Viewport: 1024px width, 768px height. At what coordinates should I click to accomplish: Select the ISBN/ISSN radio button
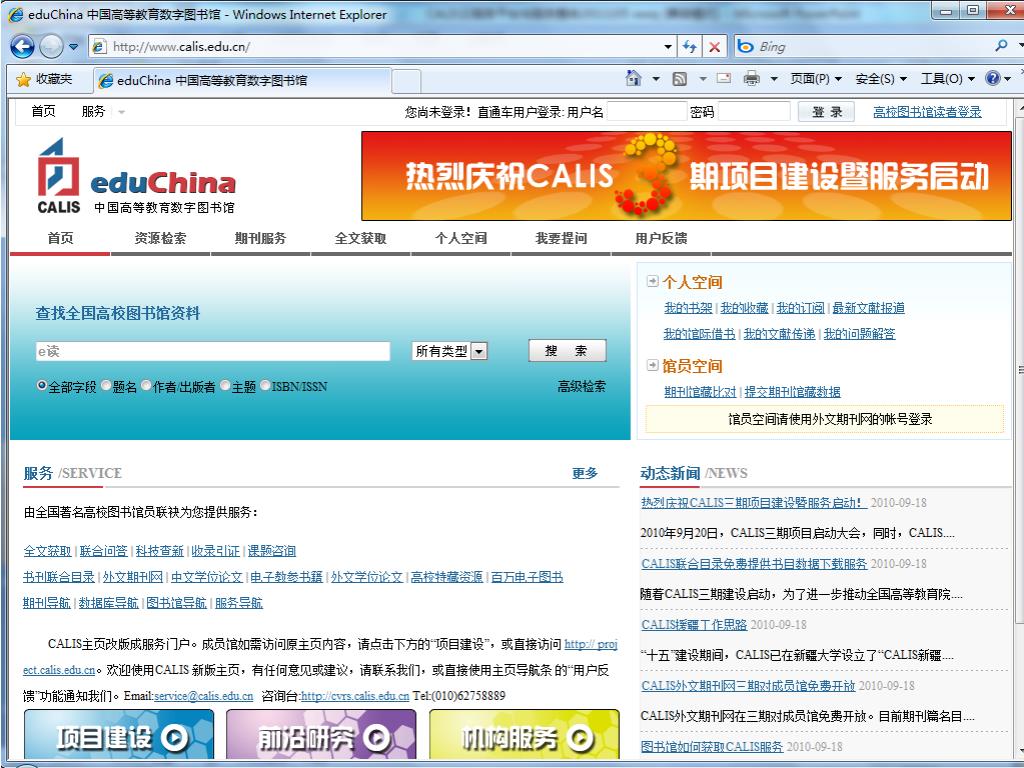265,385
